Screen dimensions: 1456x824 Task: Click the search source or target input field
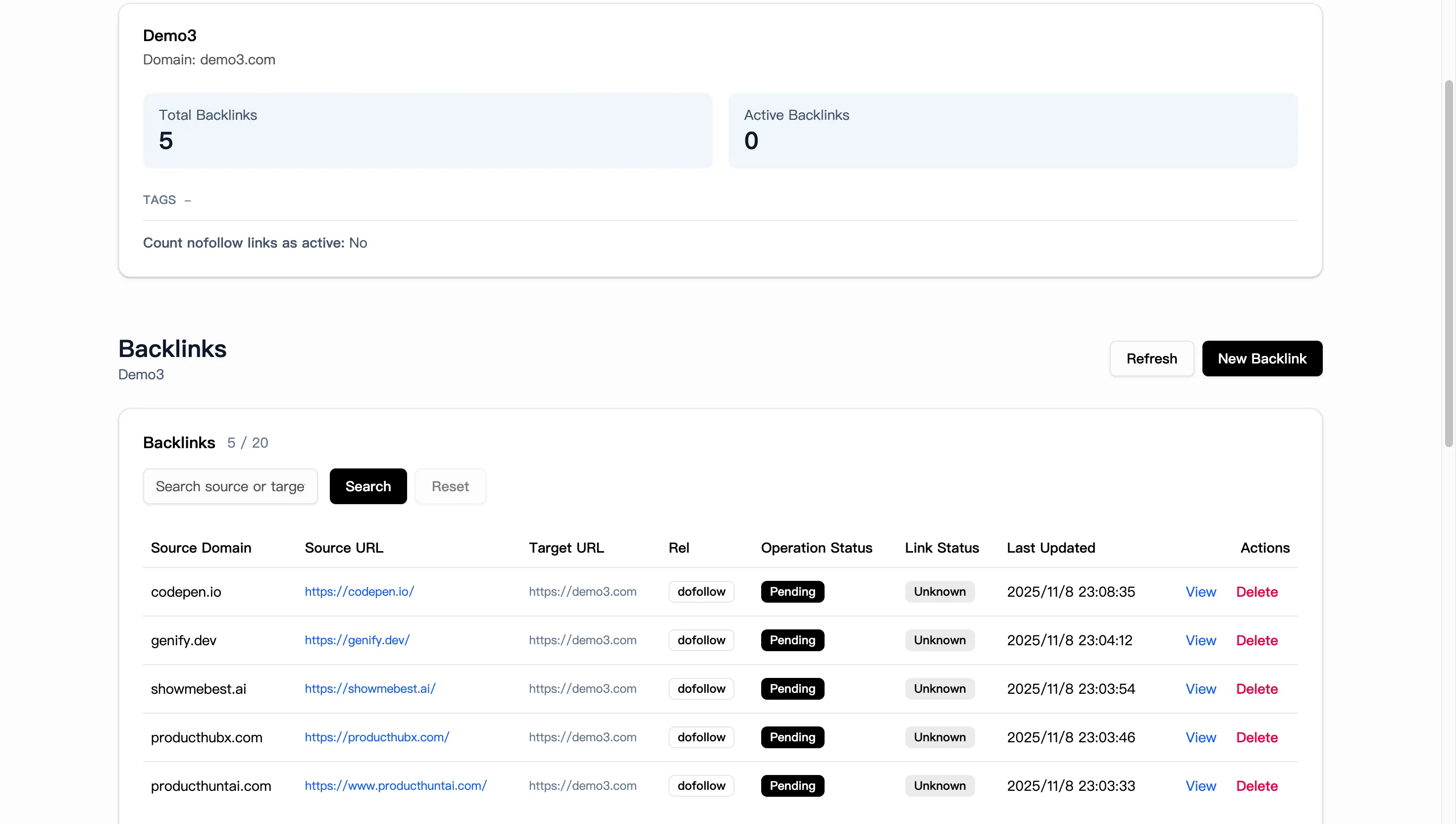click(230, 486)
